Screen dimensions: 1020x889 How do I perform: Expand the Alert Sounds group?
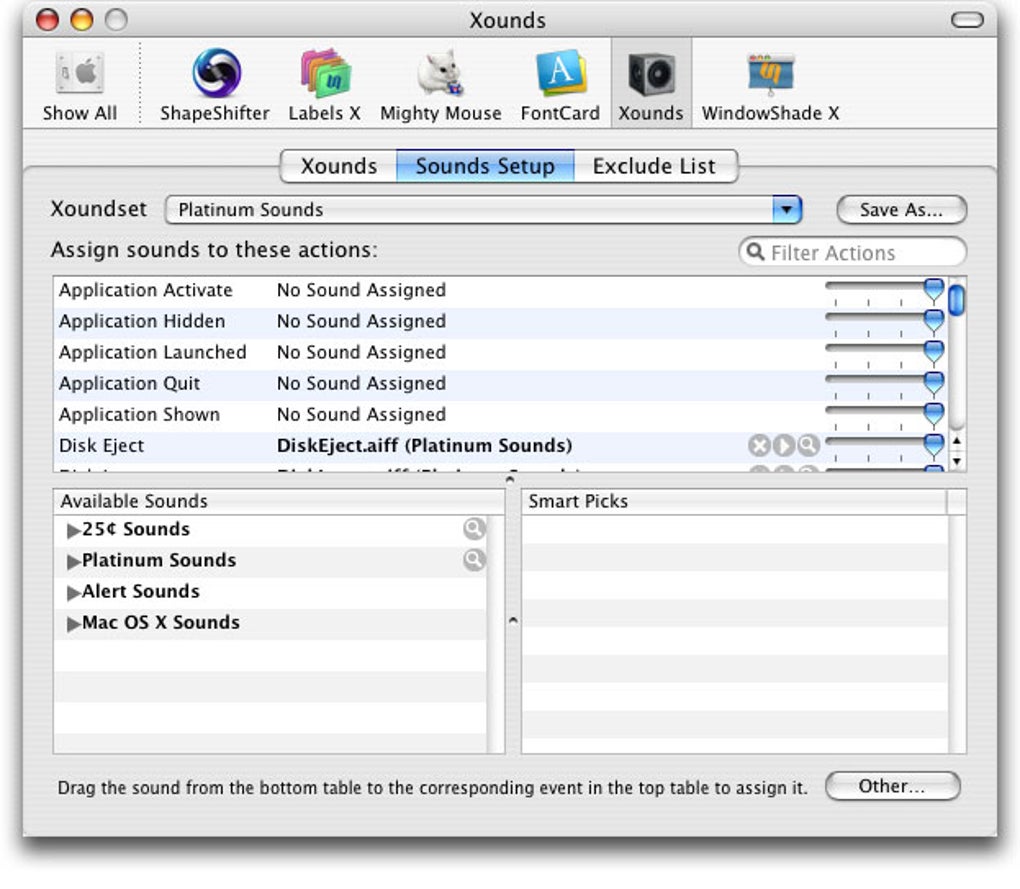click(74, 592)
